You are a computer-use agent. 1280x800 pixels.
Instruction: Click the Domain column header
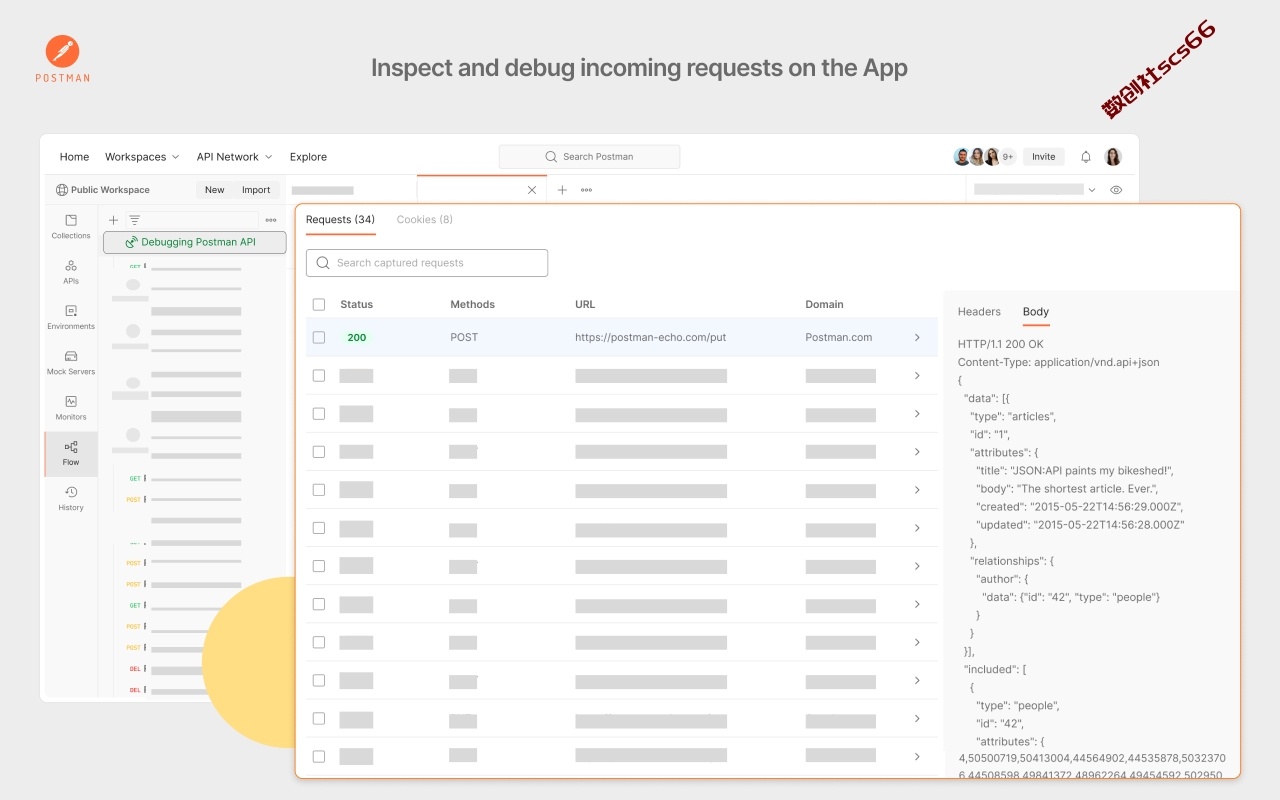point(824,304)
